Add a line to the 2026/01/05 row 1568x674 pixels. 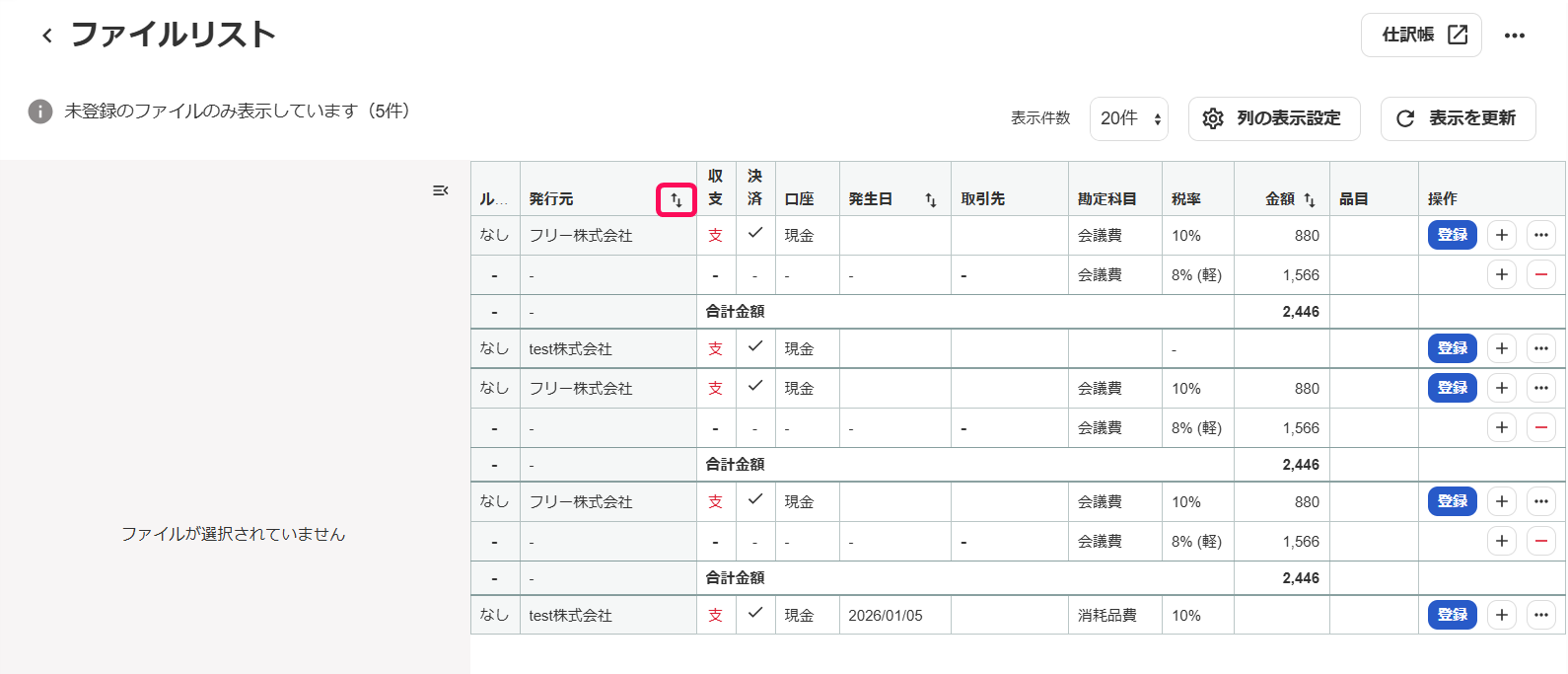pos(1502,615)
